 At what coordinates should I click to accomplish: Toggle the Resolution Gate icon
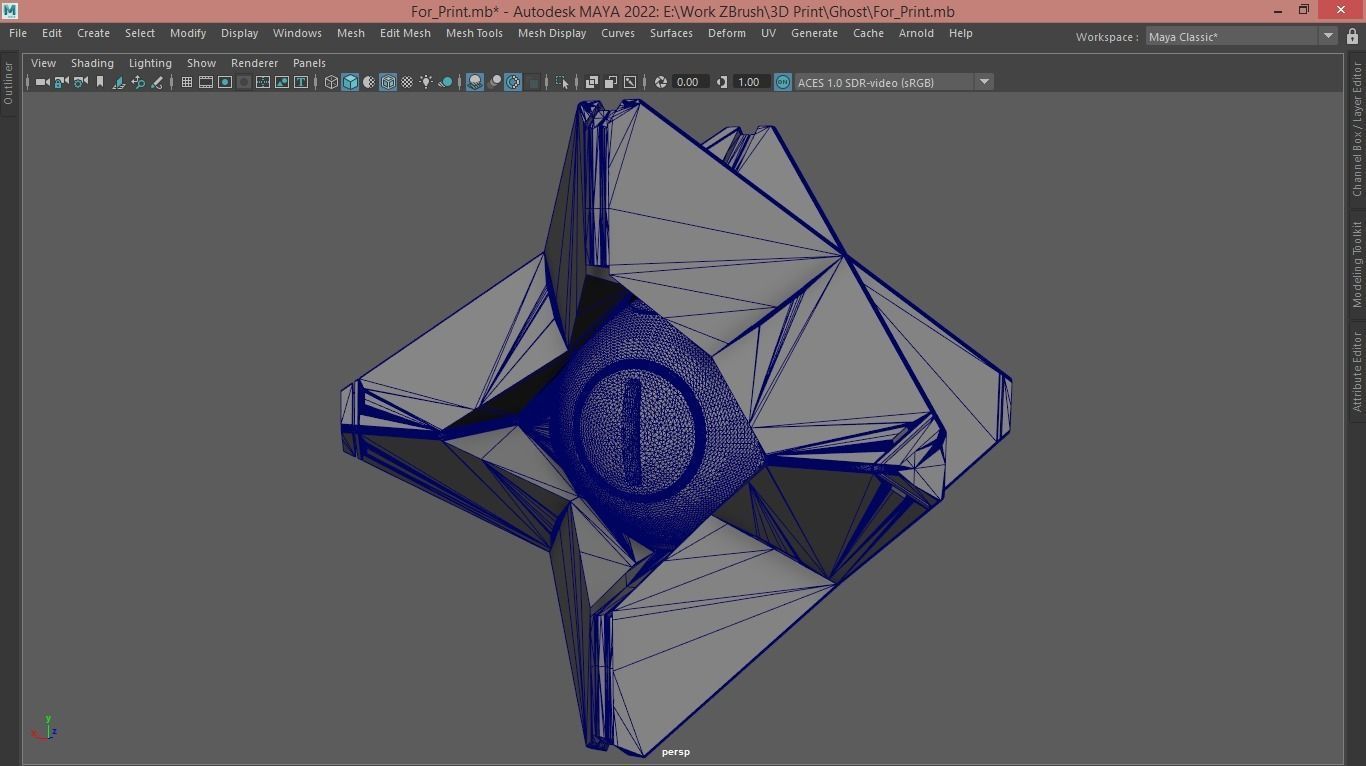(x=225, y=82)
